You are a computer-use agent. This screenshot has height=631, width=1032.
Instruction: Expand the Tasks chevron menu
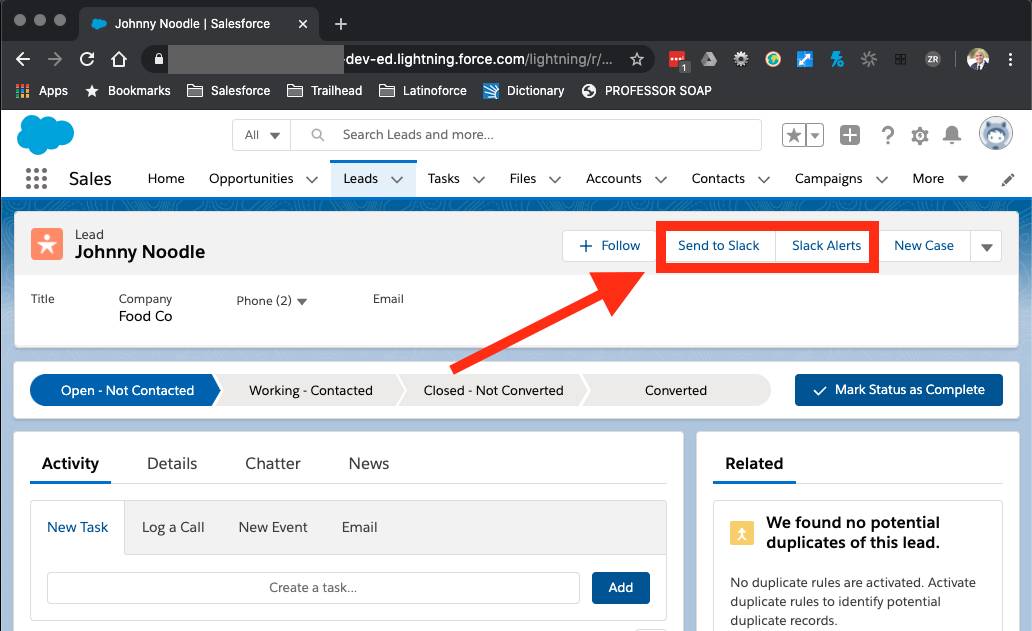click(479, 180)
